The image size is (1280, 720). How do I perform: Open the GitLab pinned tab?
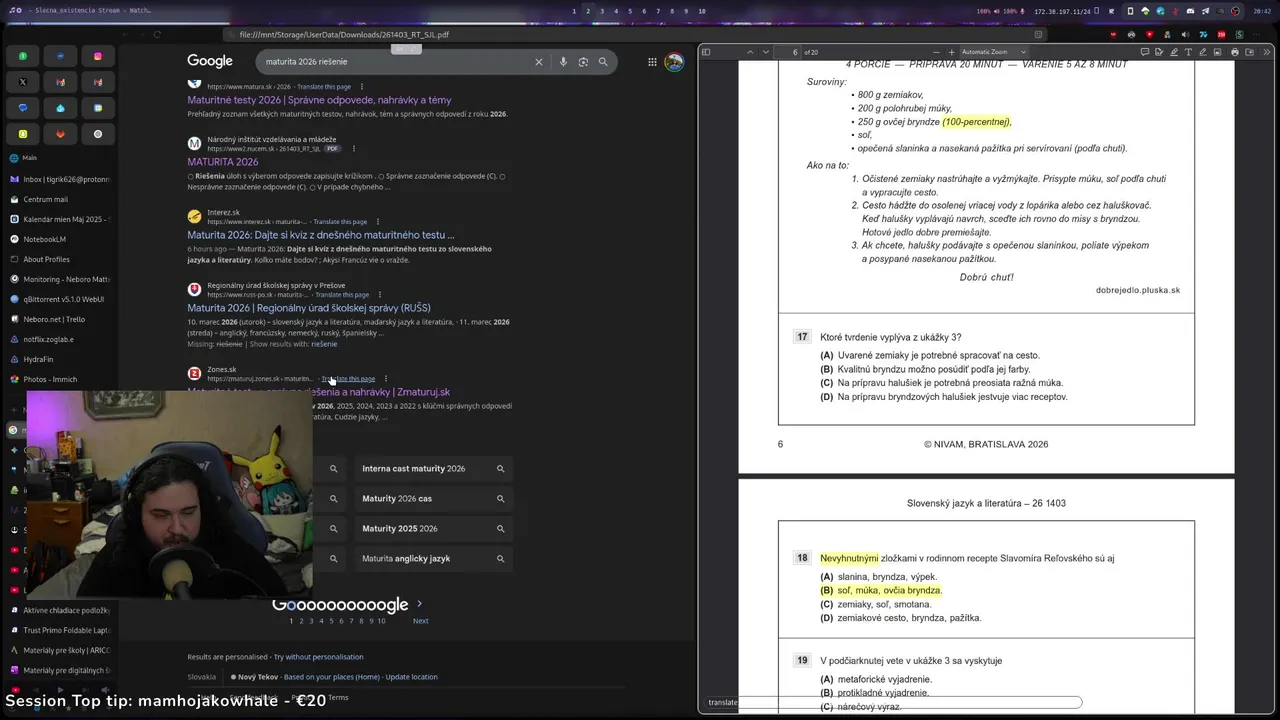click(60, 134)
